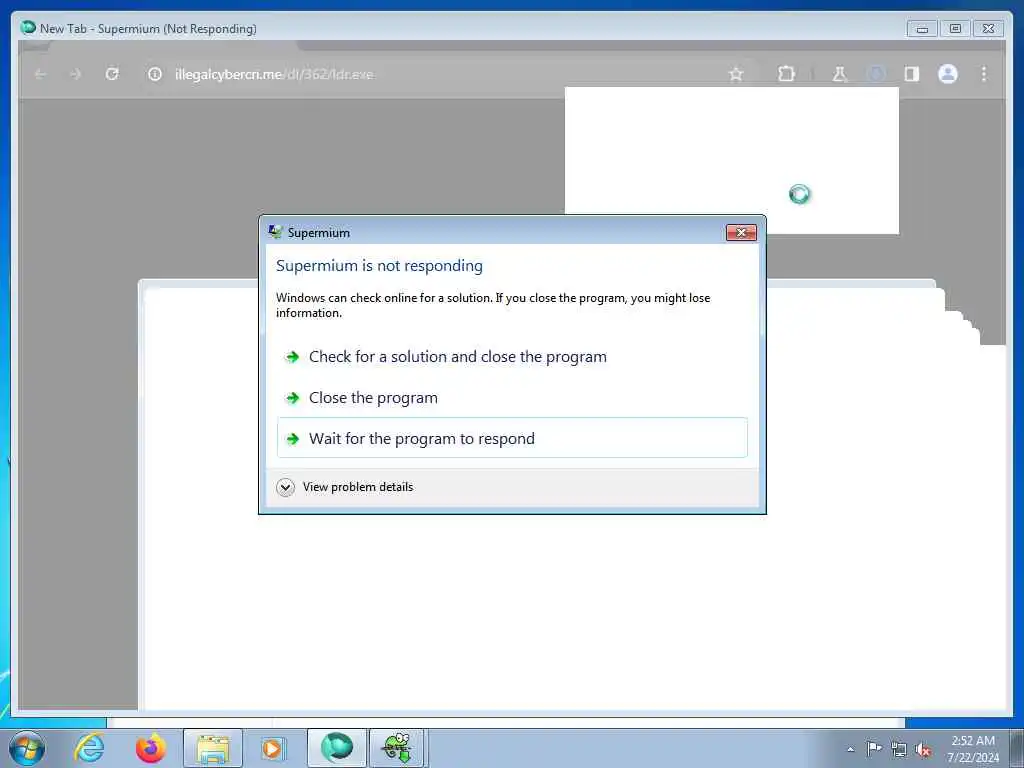Reload the page with refresh icon
The image size is (1024, 768).
112,74
